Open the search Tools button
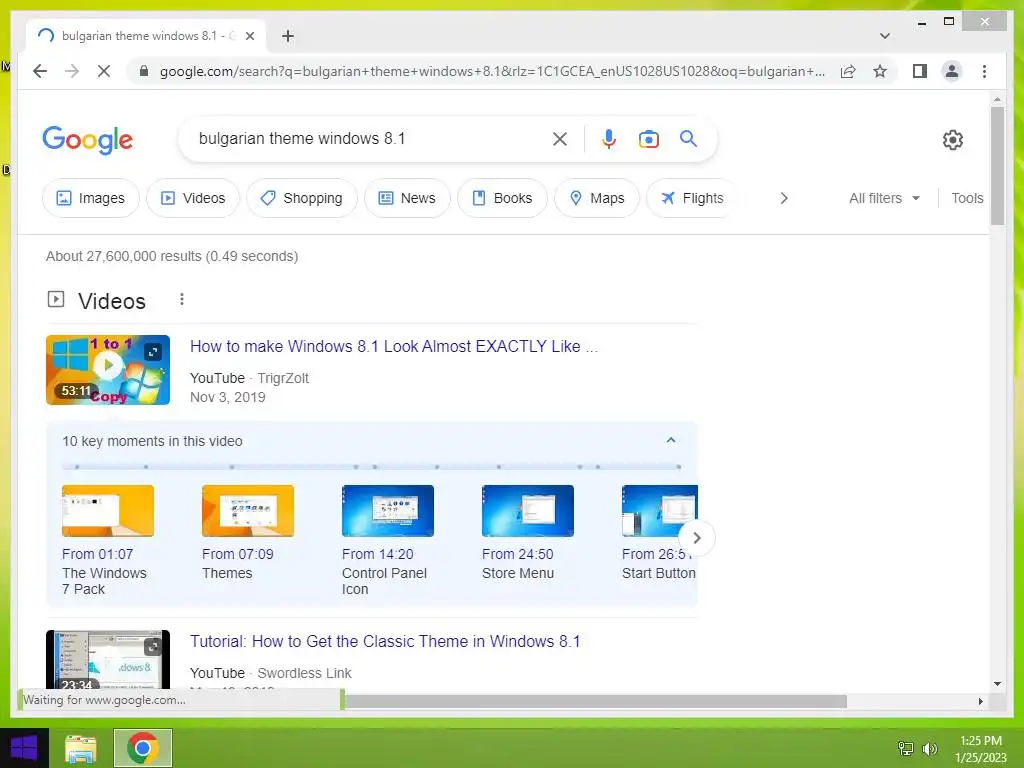 coord(967,198)
